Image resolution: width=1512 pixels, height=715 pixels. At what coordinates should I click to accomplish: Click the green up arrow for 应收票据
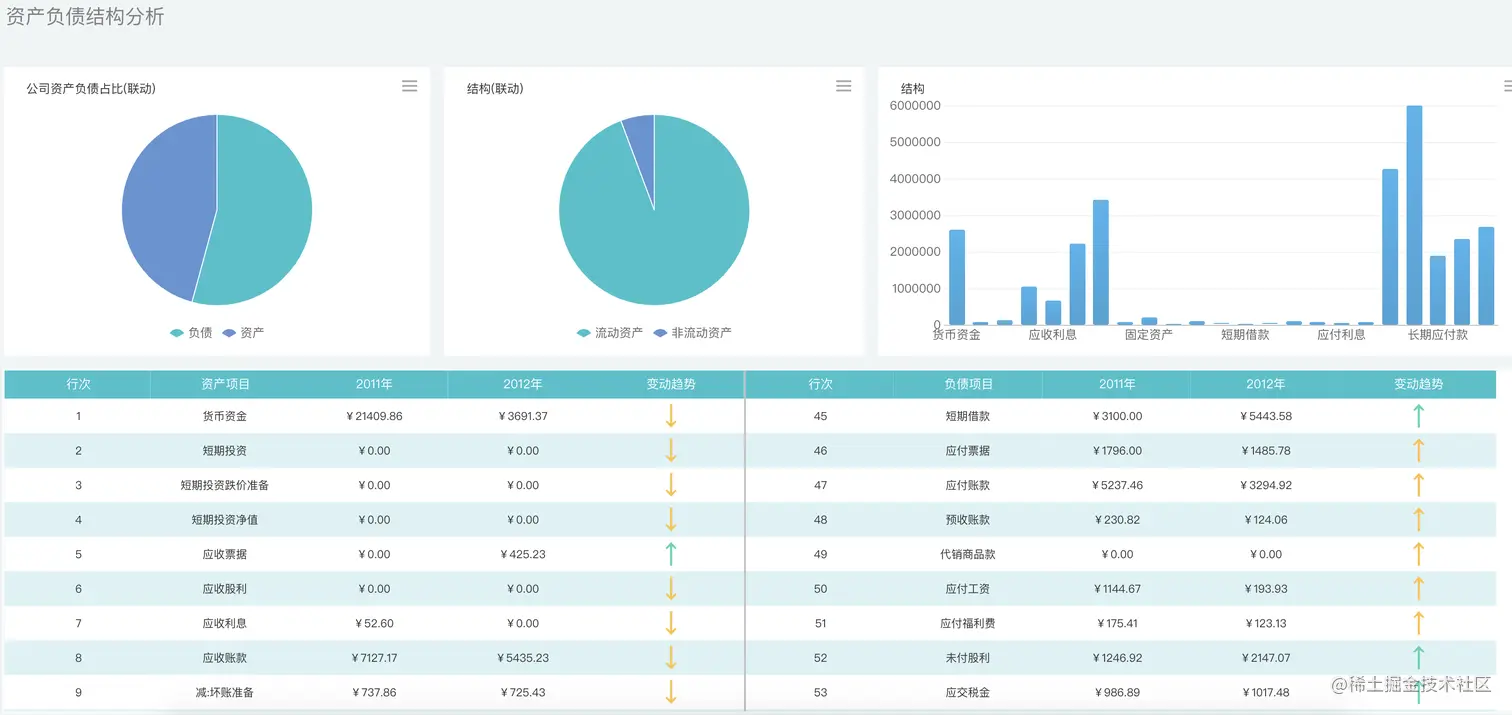click(x=671, y=553)
